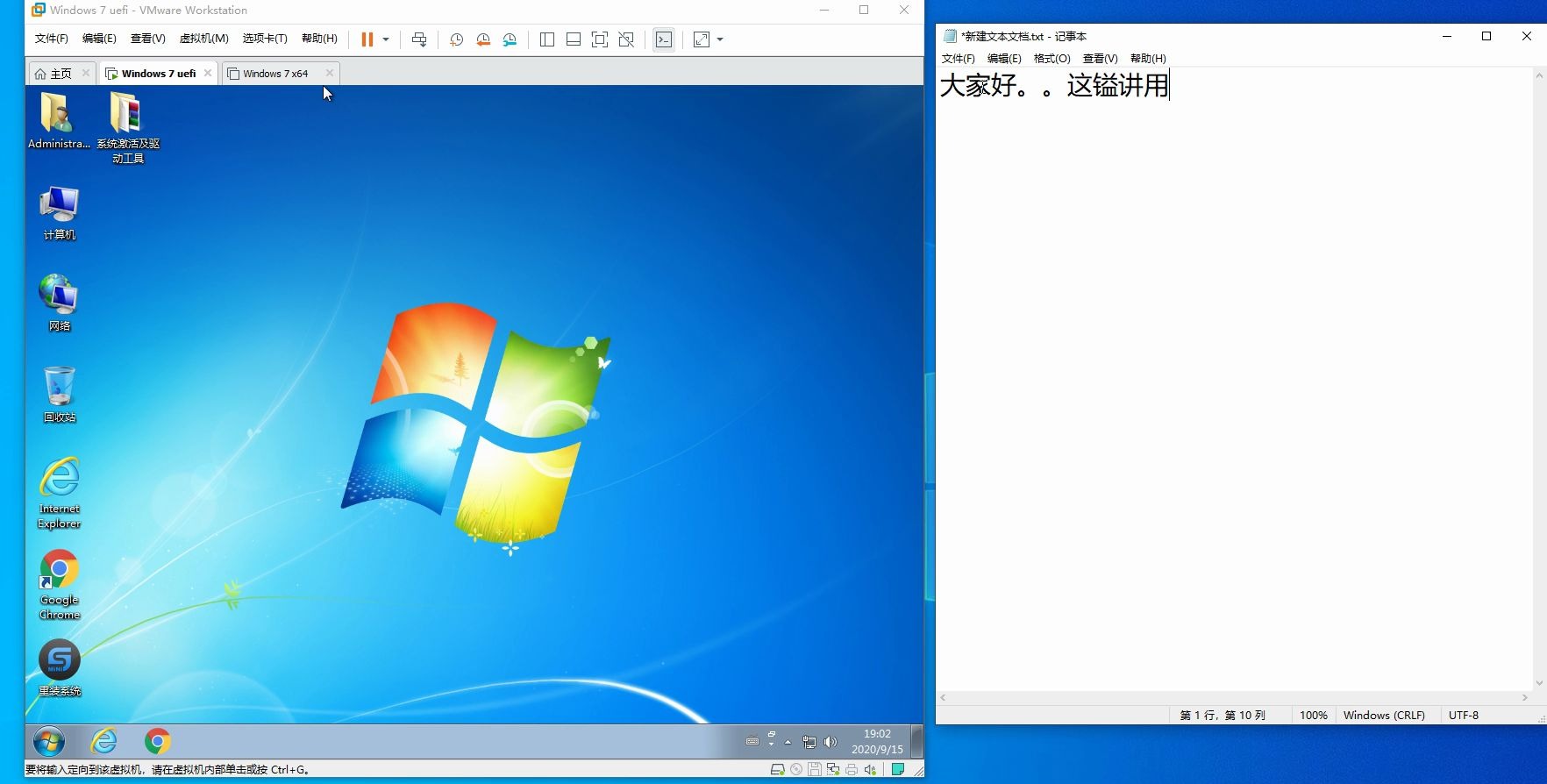Open the Notepad 编辑(E) menu
1547x784 pixels.
(1004, 59)
